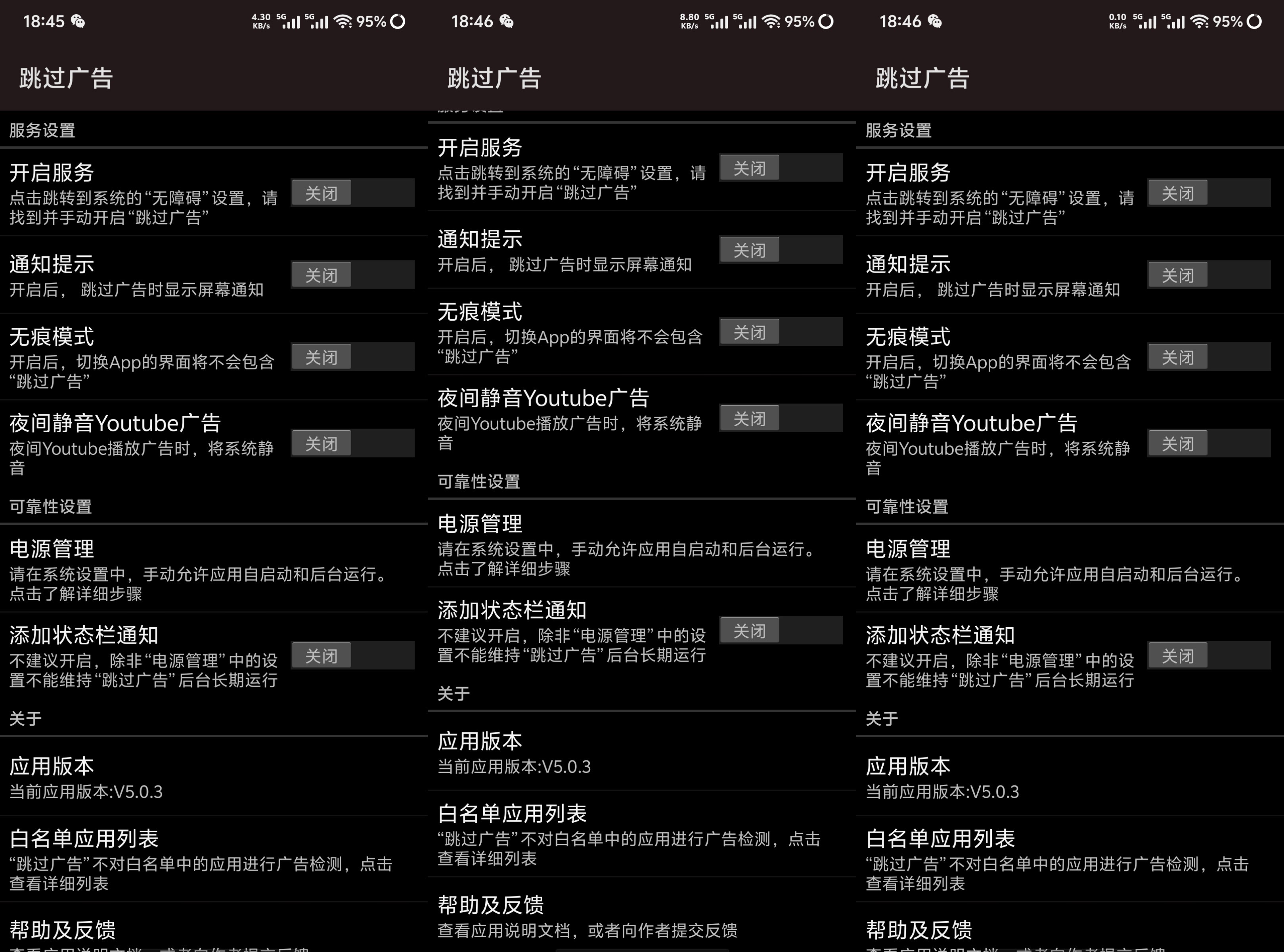Tap the 18:45 clock in status bar
Viewport: 1284px width, 952px height.
coord(43,22)
